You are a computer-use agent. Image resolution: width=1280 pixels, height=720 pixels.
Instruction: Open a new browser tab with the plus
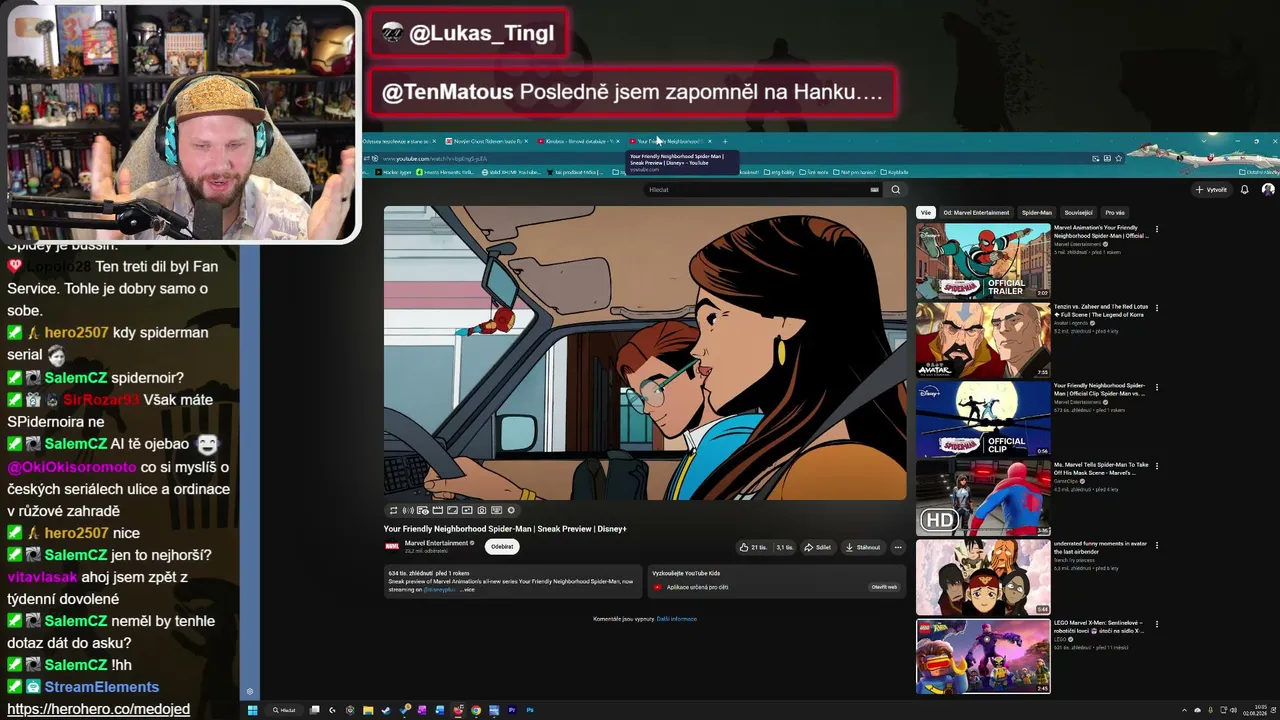tap(725, 141)
